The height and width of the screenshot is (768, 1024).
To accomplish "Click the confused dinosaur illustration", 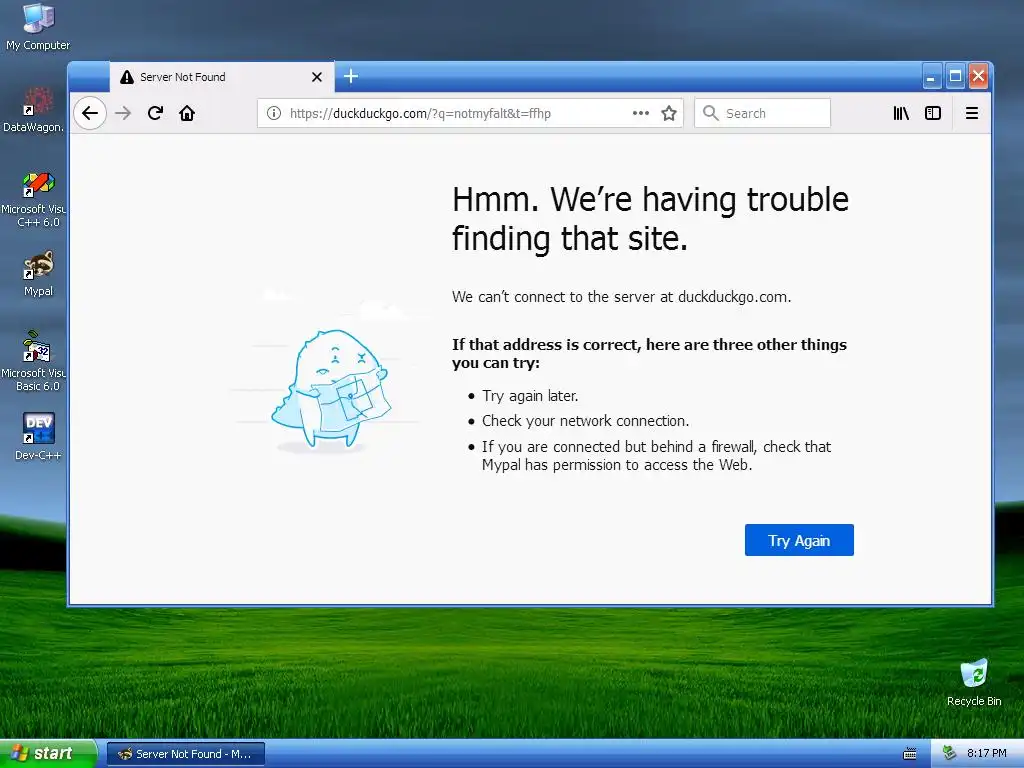I will pyautogui.click(x=330, y=389).
